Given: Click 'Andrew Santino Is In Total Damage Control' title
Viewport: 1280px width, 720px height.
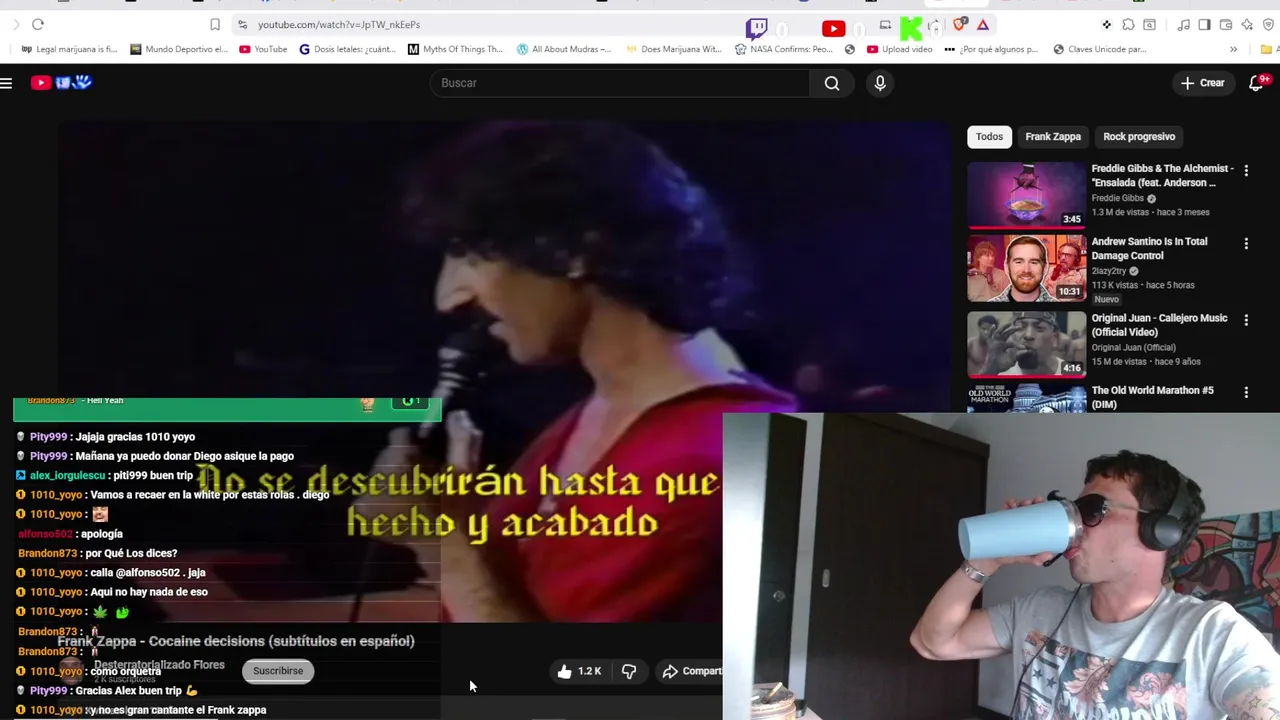Looking at the screenshot, I should pyautogui.click(x=1149, y=248).
